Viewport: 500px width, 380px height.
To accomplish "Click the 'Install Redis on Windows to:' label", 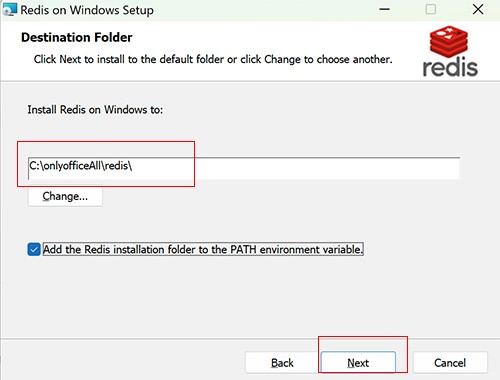I will [95, 110].
